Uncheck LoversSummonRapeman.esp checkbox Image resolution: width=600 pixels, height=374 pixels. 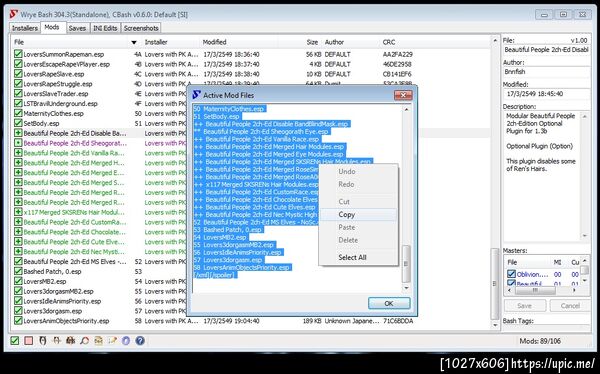coord(18,54)
